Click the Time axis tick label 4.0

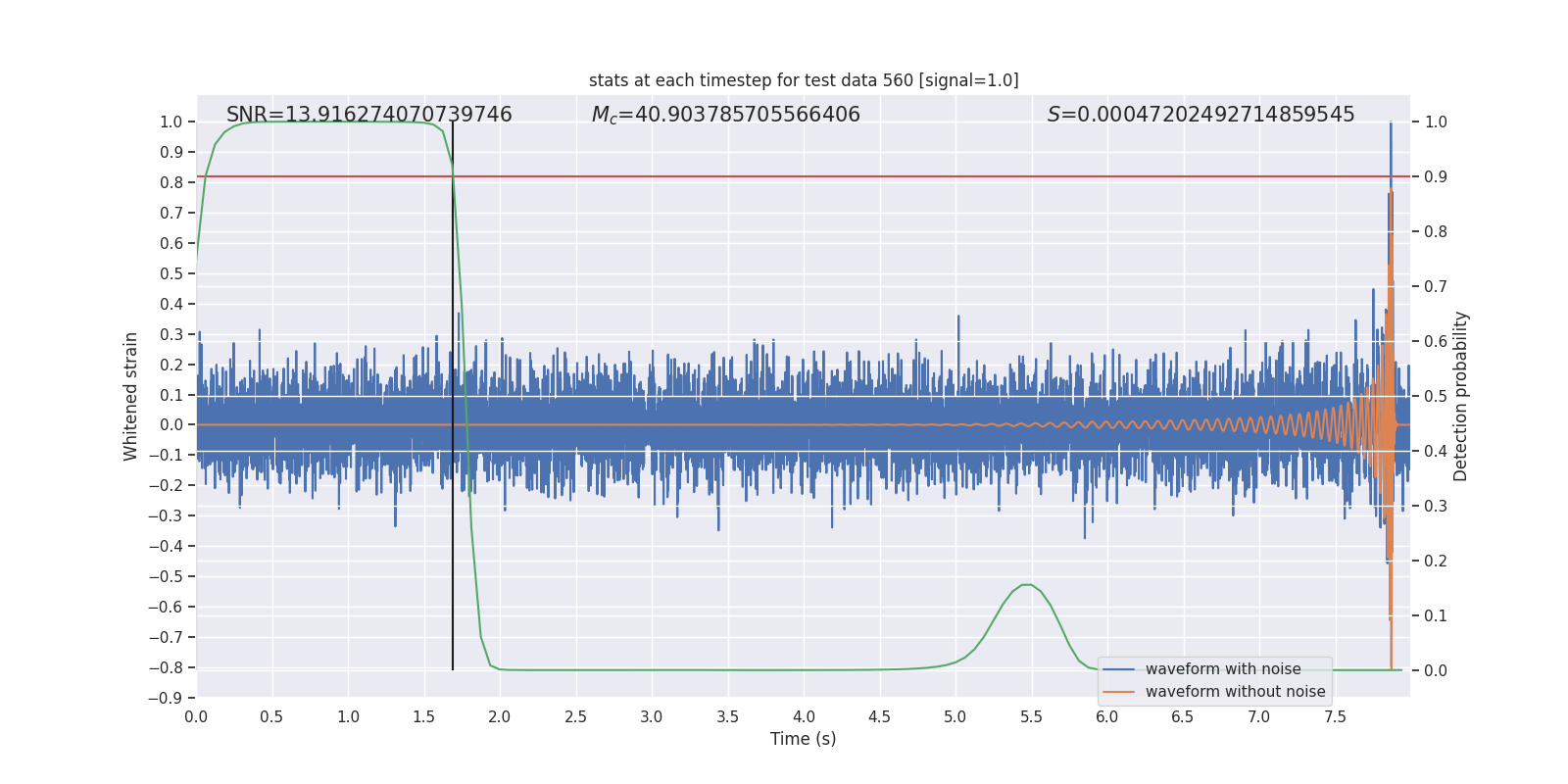[x=804, y=716]
